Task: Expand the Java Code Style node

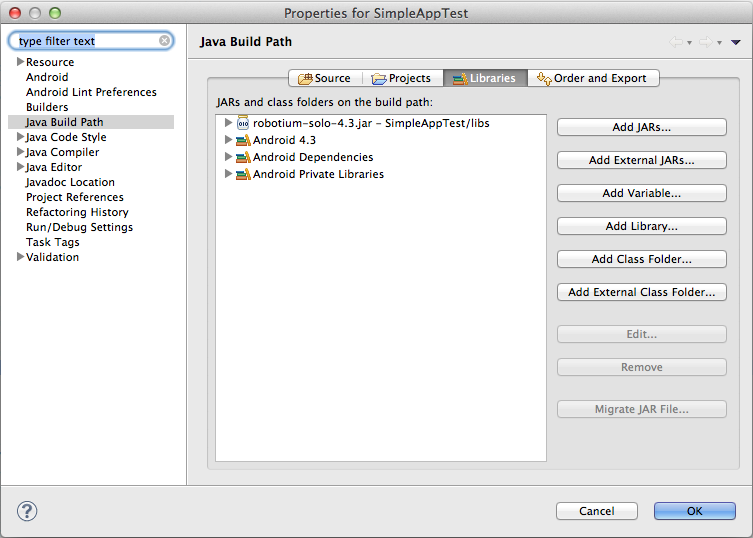Action: coord(20,137)
